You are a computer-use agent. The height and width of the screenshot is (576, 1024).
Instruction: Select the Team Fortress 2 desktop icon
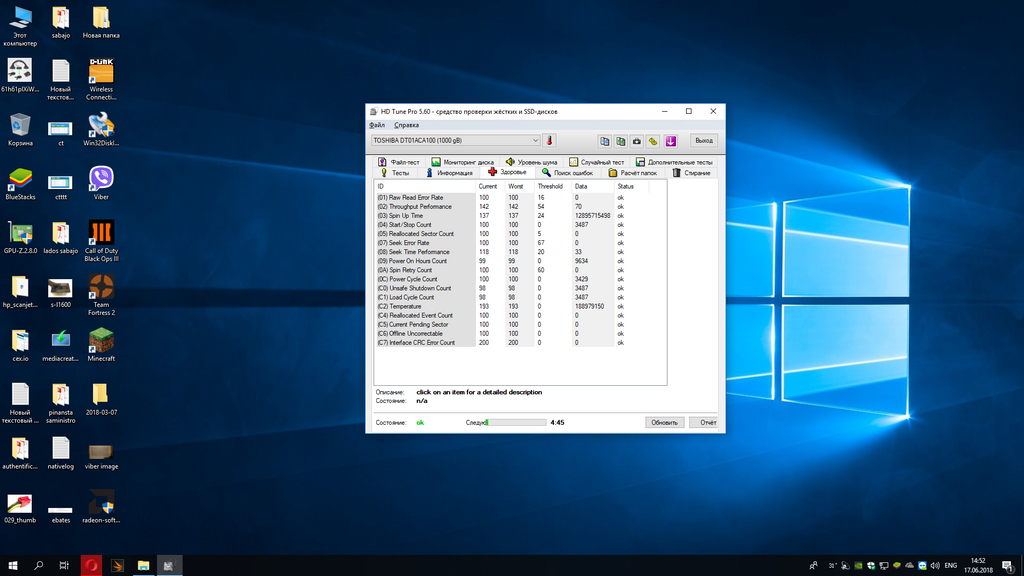click(x=101, y=295)
